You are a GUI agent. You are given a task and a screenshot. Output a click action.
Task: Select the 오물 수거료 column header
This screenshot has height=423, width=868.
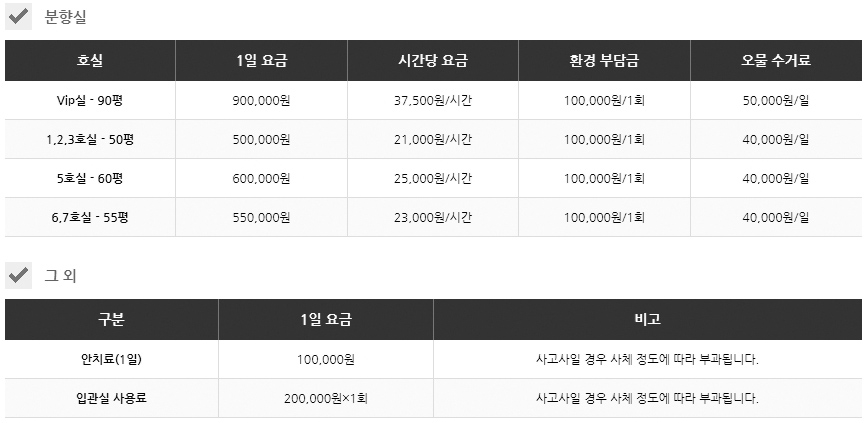tap(776, 61)
